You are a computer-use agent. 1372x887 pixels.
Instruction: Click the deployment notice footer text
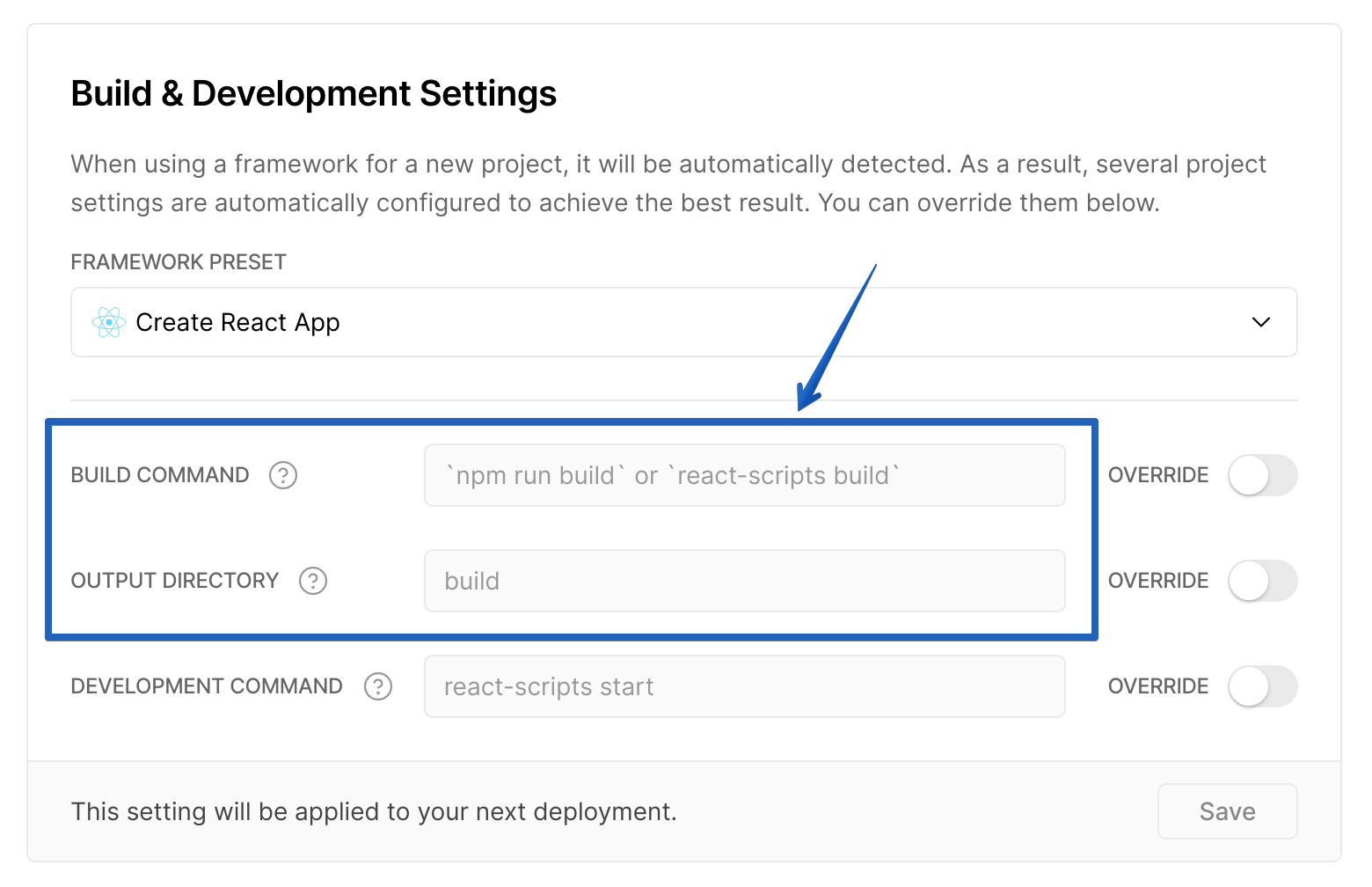pyautogui.click(x=374, y=811)
